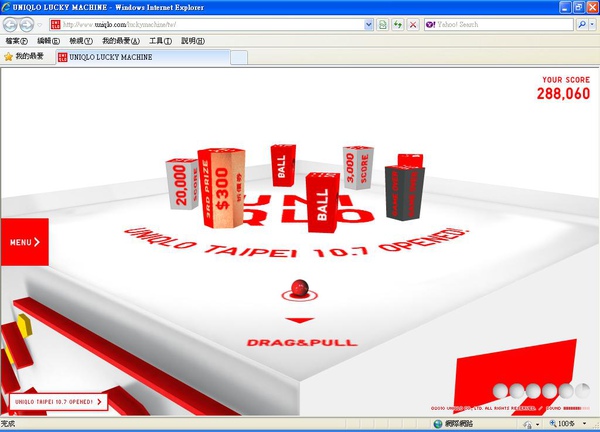The width and height of the screenshot is (600, 432).
Task: Open a new blank tab button
Action: click(x=239, y=58)
